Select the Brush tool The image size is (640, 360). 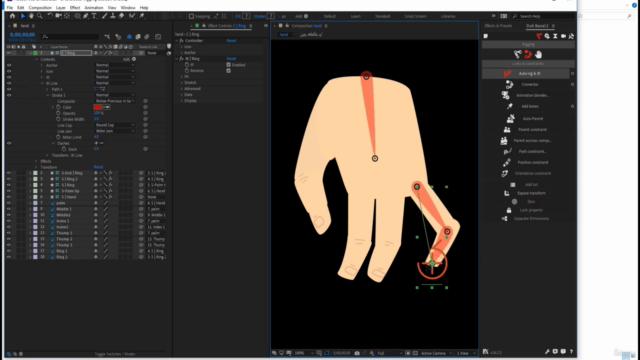(x=104, y=16)
